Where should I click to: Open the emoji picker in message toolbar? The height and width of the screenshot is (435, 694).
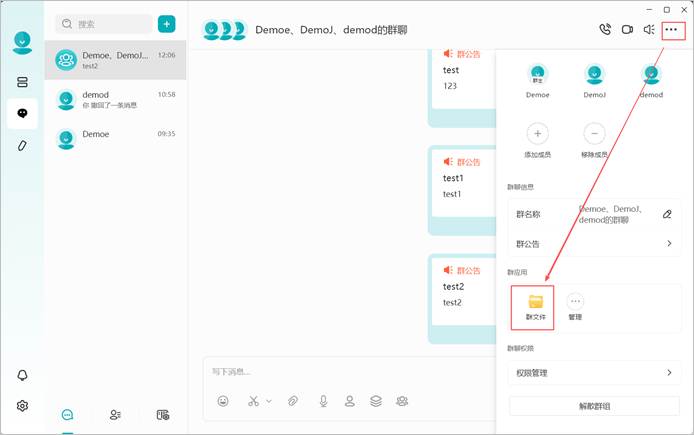tap(223, 401)
